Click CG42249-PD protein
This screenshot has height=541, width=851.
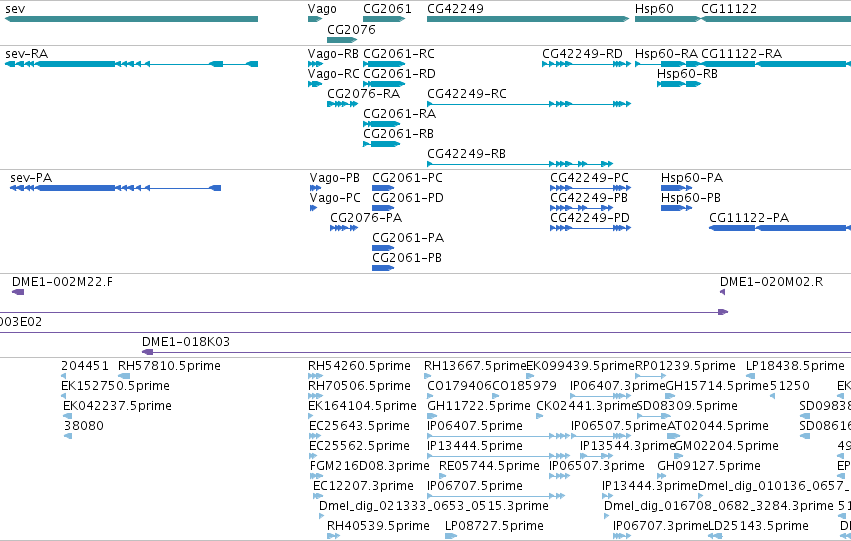[x=590, y=228]
